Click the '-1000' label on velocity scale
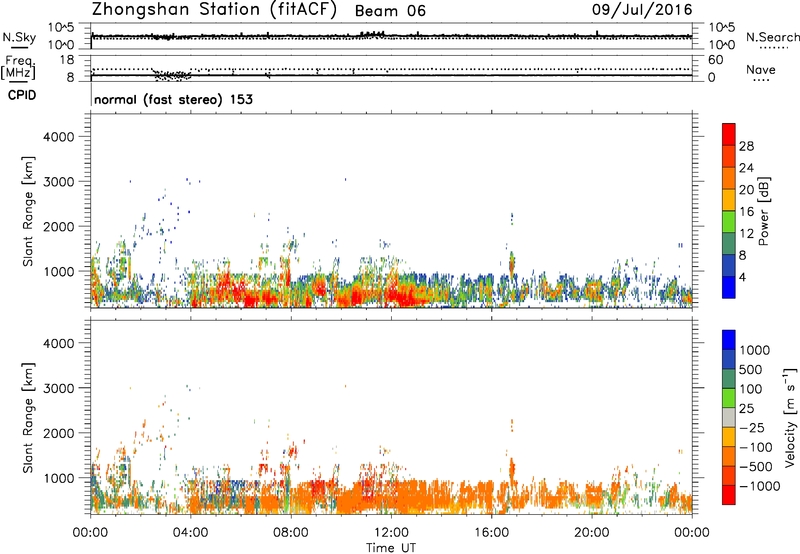 pyautogui.click(x=759, y=486)
